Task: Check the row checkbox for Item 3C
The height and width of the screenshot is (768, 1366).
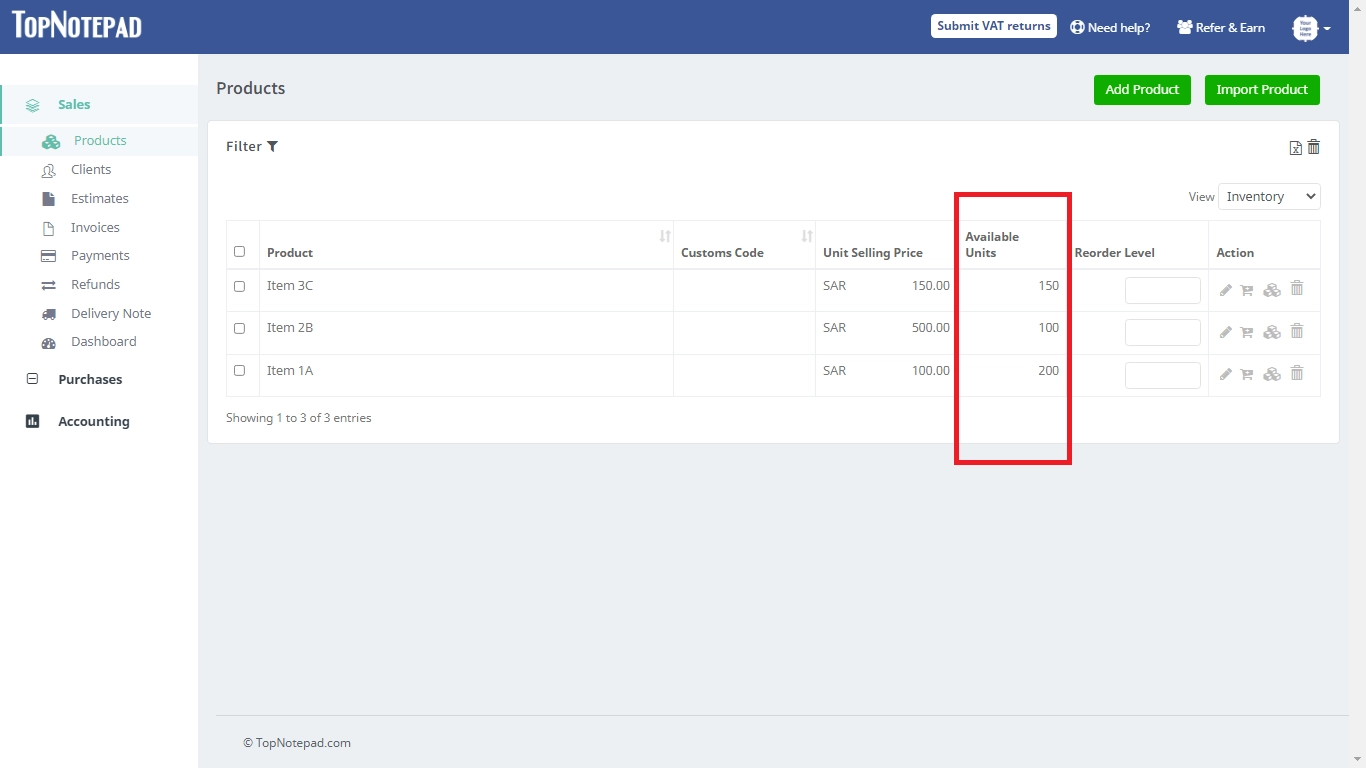Action: coord(240,286)
